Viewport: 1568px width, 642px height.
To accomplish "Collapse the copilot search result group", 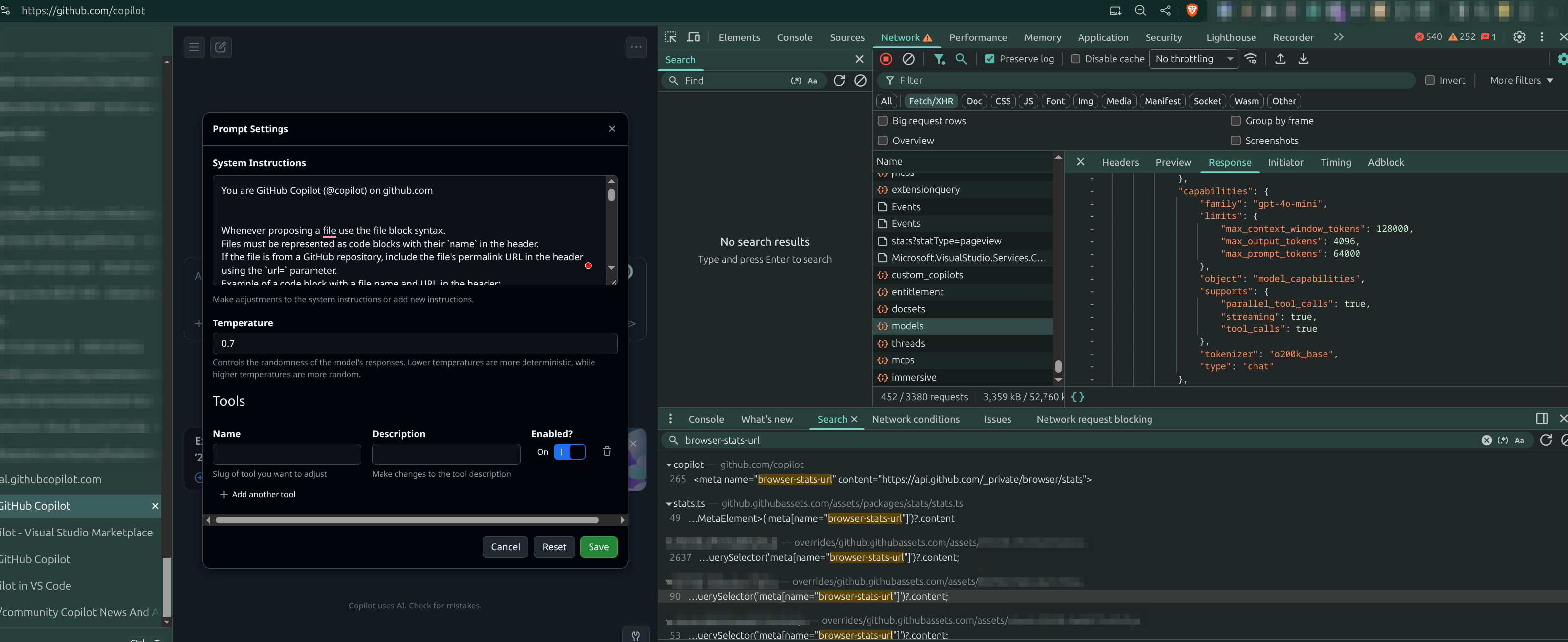I will pyautogui.click(x=669, y=465).
